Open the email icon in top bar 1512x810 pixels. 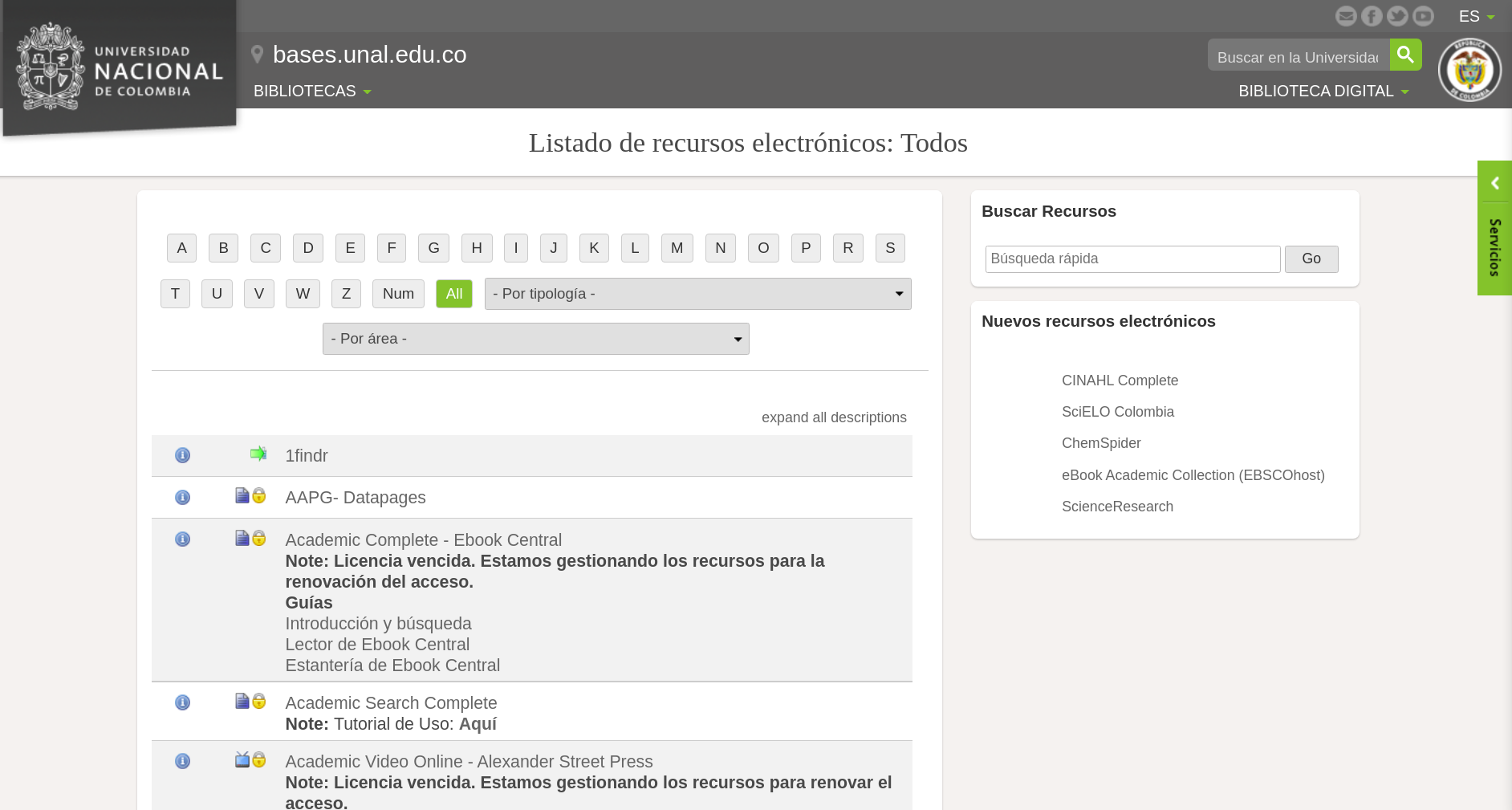[x=1346, y=16]
